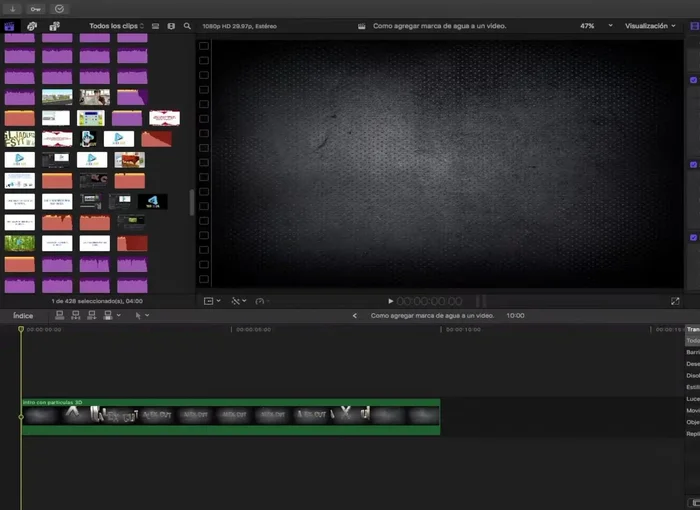
Task: Enter full screen viewer mode
Action: point(675,301)
